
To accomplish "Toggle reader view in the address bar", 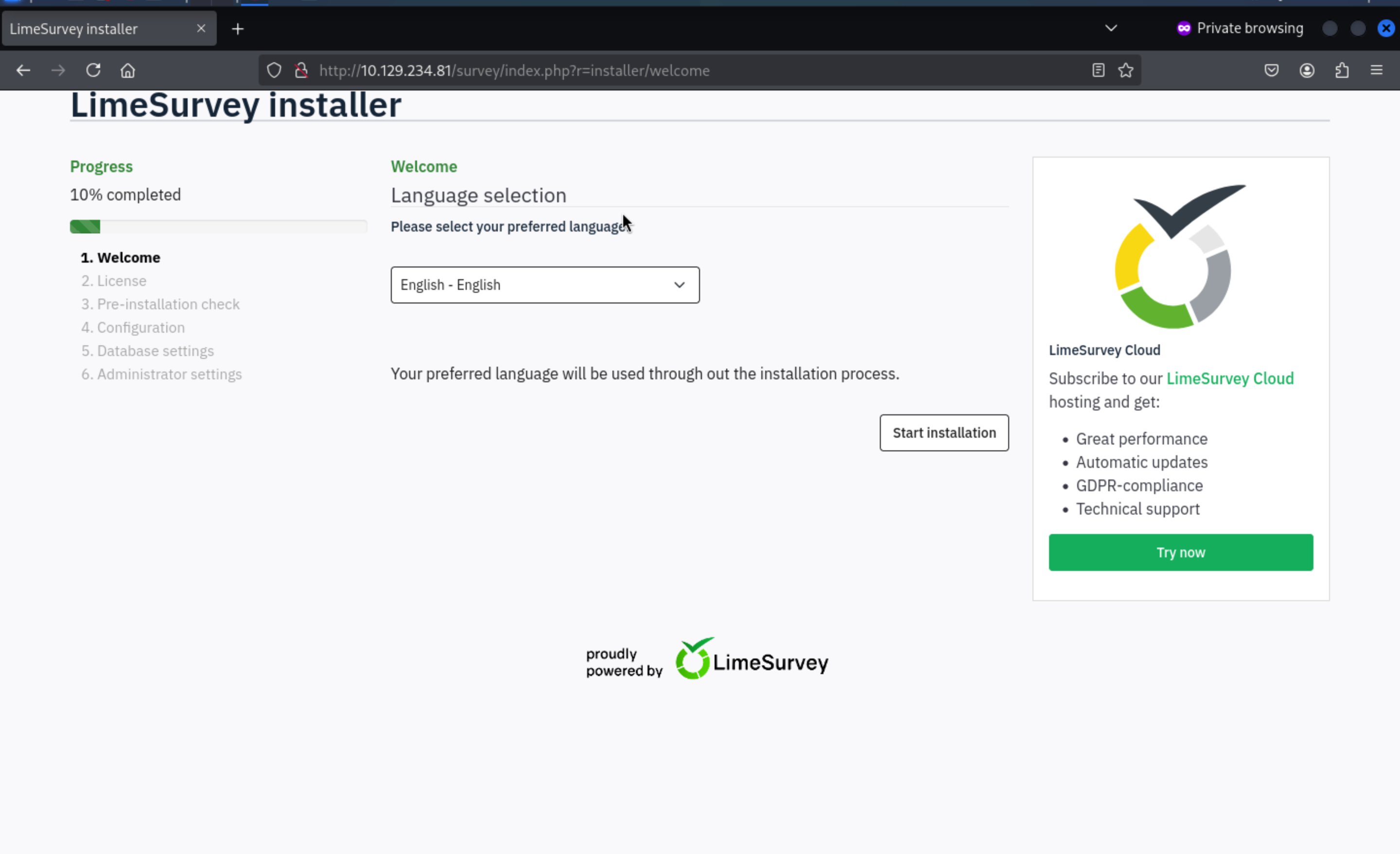I will pyautogui.click(x=1098, y=71).
